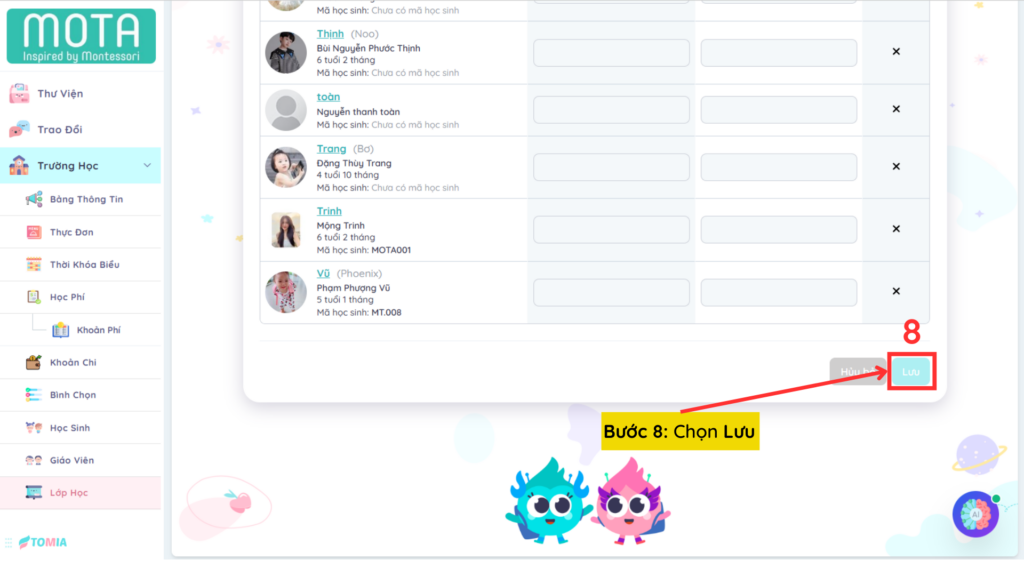This screenshot has height=576, width=1024.
Task: Click the Thời Khóa Biểu timetable icon
Action: tap(34, 264)
